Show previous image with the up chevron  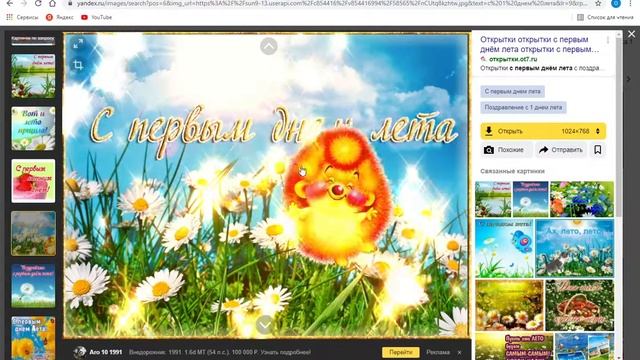coord(269,46)
